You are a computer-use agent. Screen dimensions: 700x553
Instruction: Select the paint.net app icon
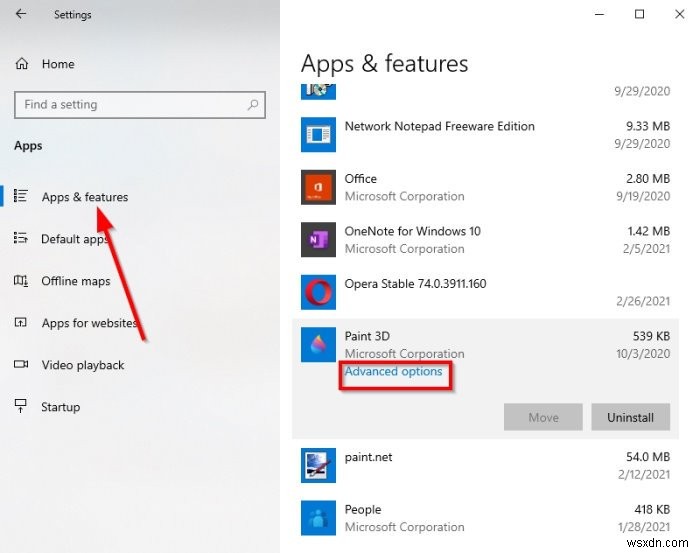click(x=318, y=466)
